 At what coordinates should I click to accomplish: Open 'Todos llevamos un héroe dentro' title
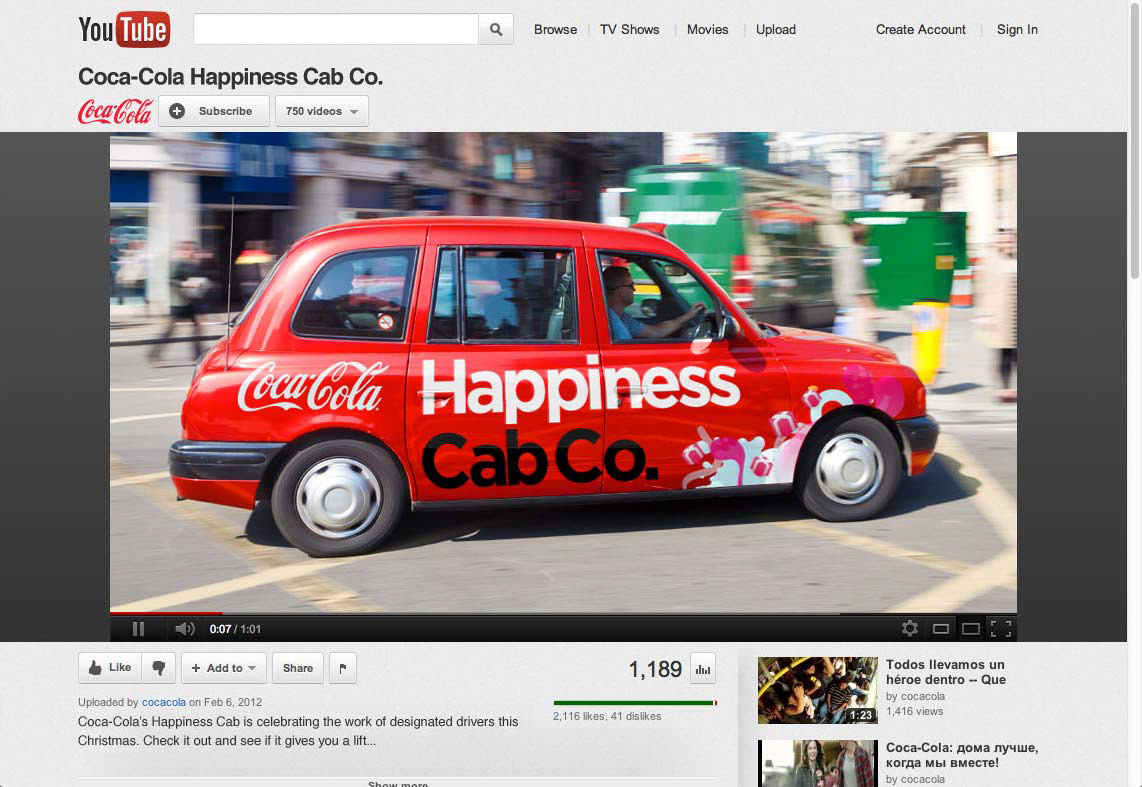coord(945,672)
